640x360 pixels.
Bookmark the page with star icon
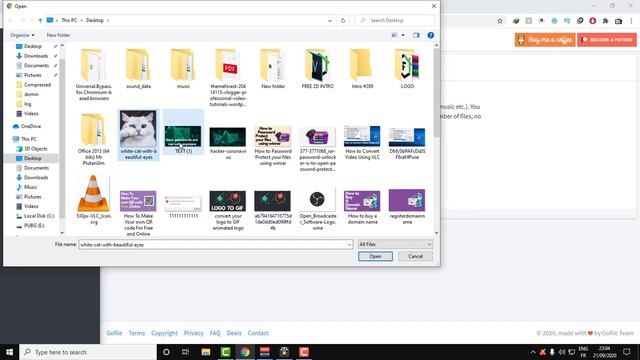500,21
